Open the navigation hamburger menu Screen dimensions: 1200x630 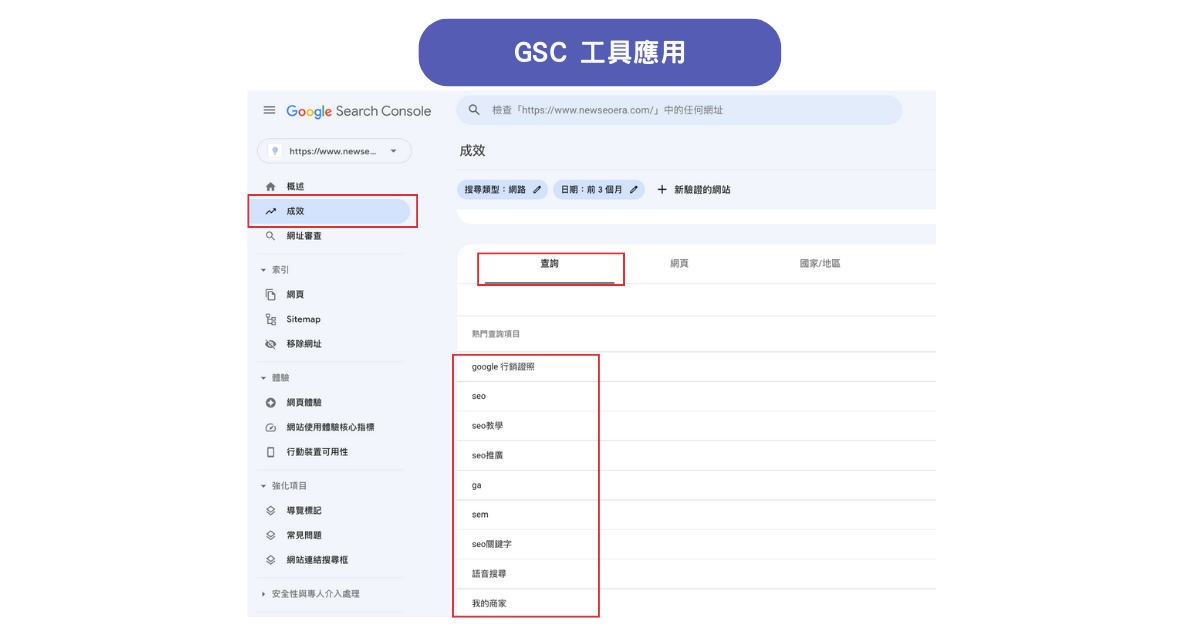point(268,110)
